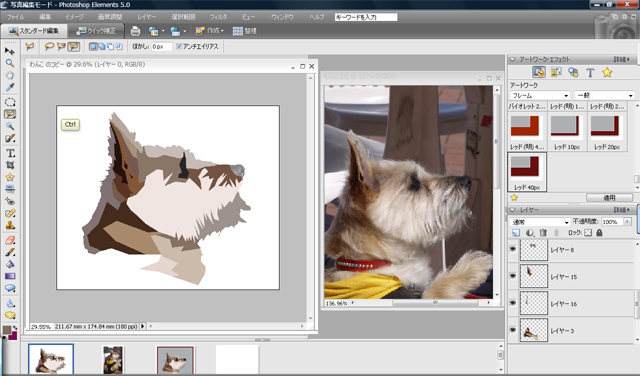
Task: Select the Paint Bucket tool
Action: point(10,264)
